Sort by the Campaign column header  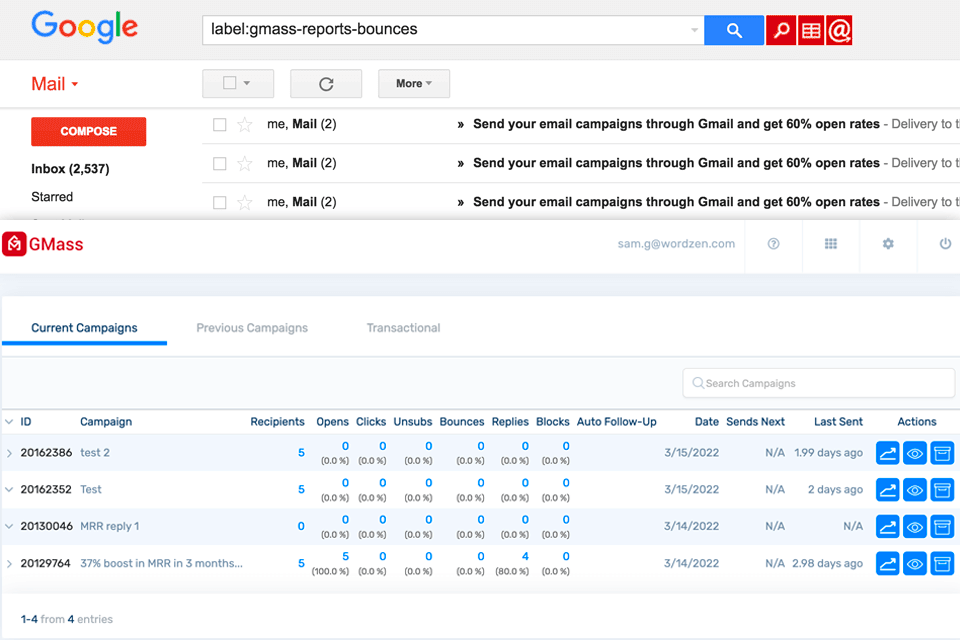106,422
